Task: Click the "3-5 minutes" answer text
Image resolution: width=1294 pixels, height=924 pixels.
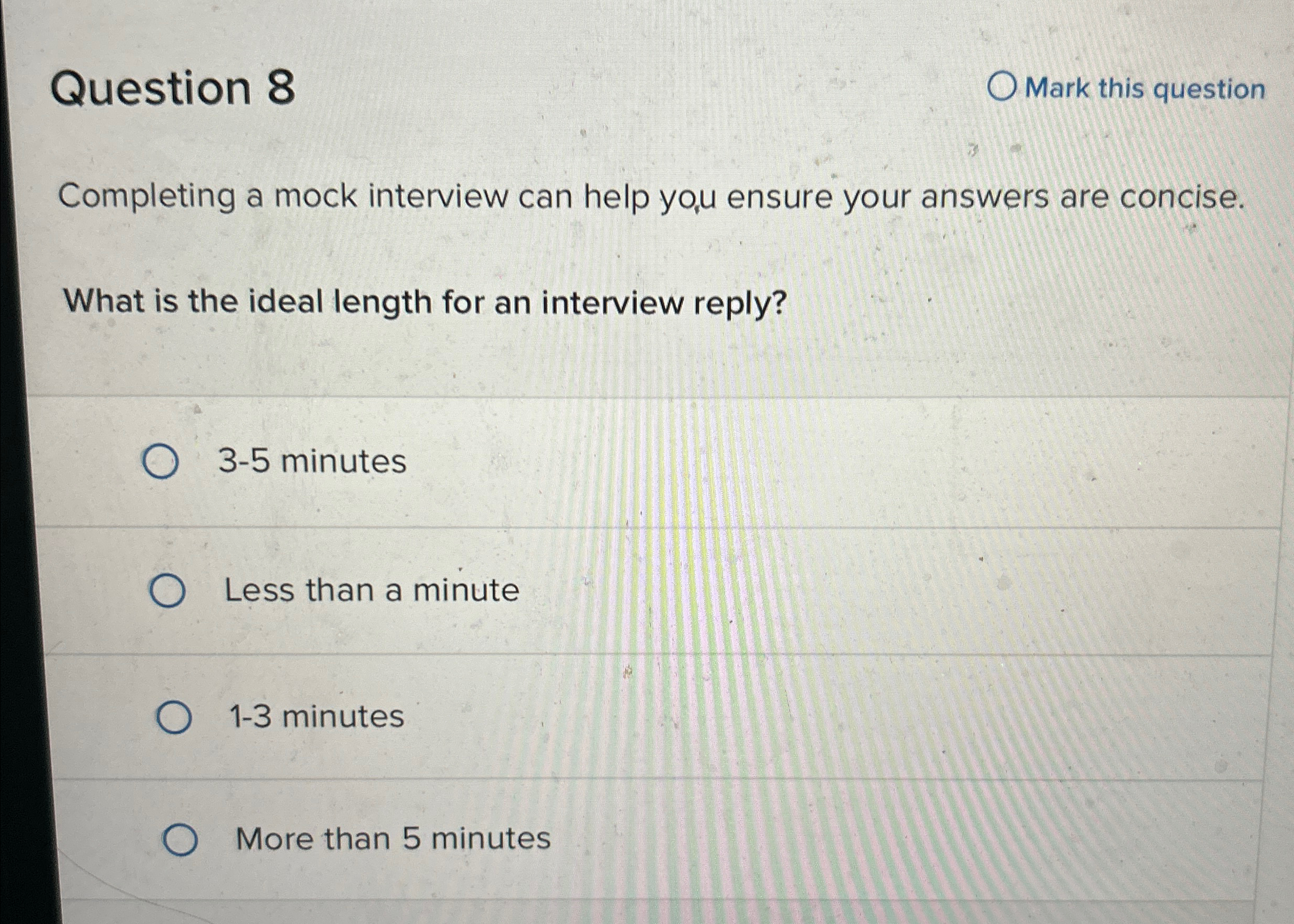Action: (313, 462)
